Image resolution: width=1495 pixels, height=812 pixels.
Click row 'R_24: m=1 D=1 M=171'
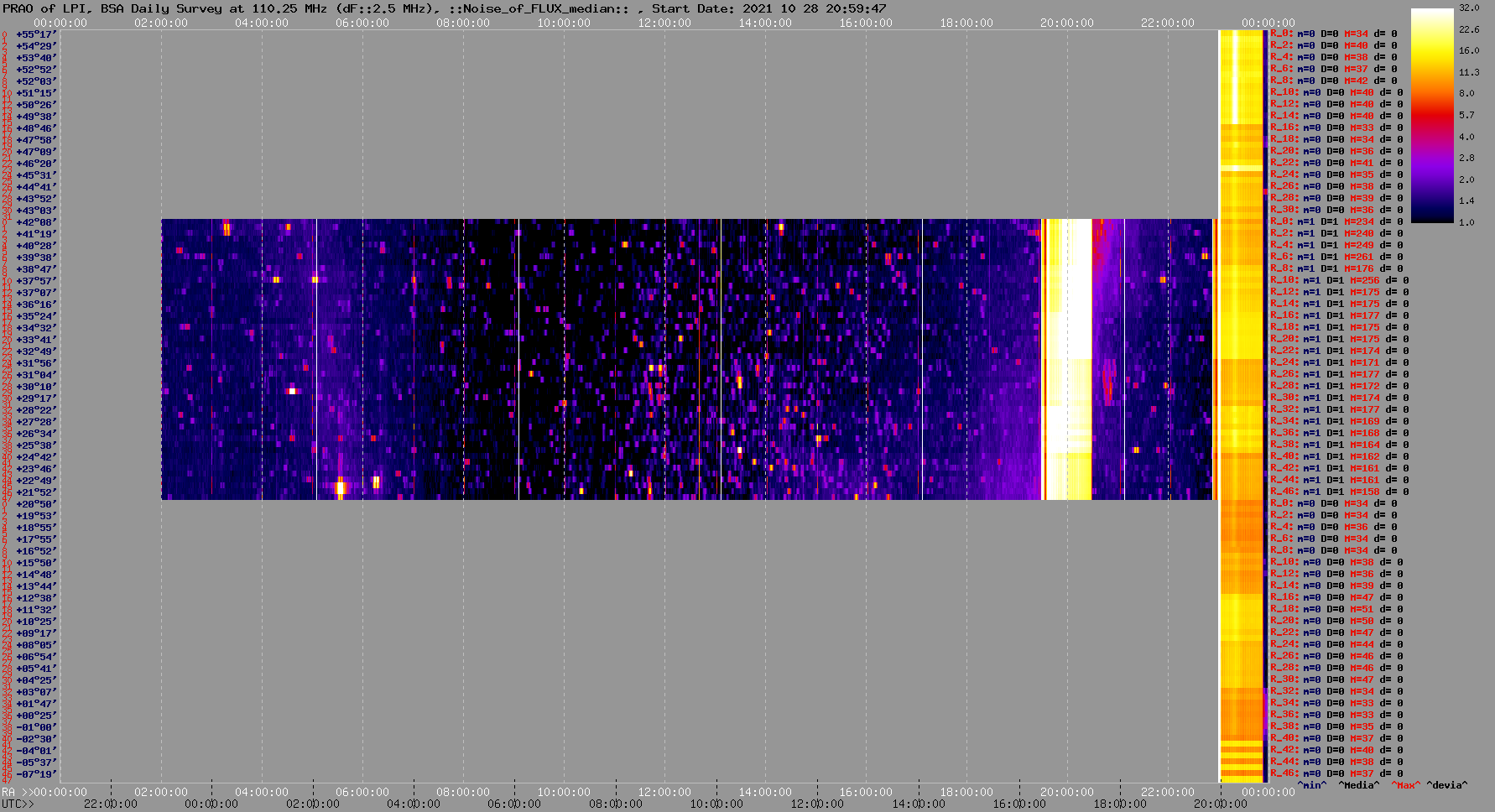tap(1340, 362)
